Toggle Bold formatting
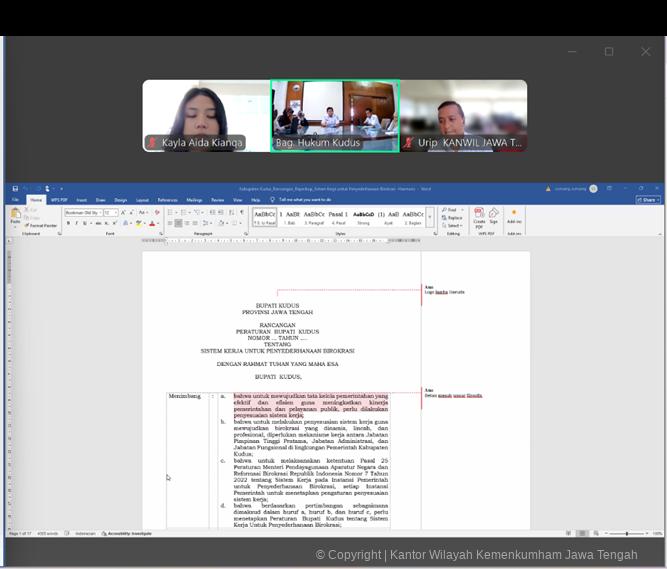 click(x=68, y=223)
